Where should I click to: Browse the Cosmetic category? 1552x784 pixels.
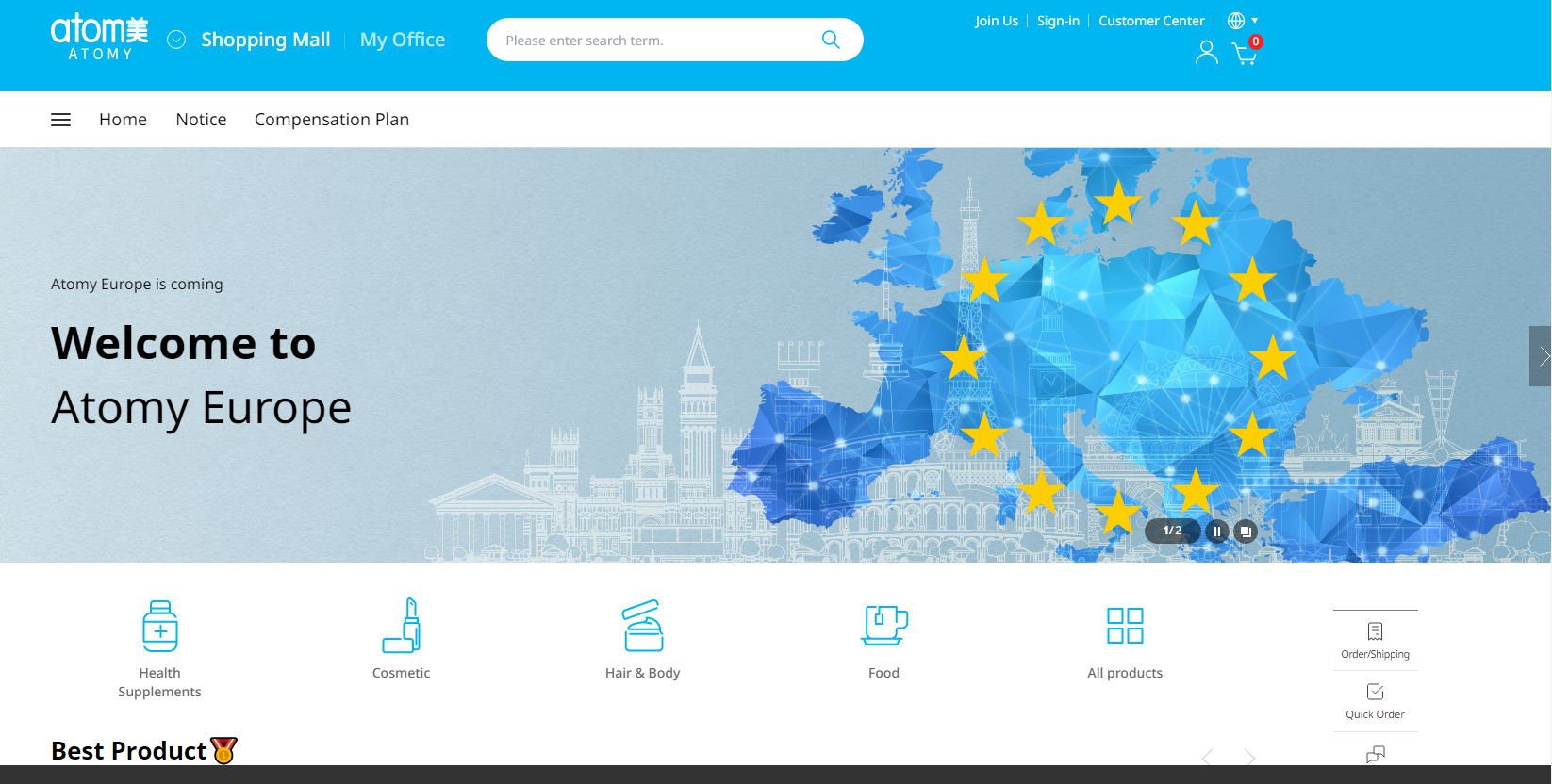402,640
